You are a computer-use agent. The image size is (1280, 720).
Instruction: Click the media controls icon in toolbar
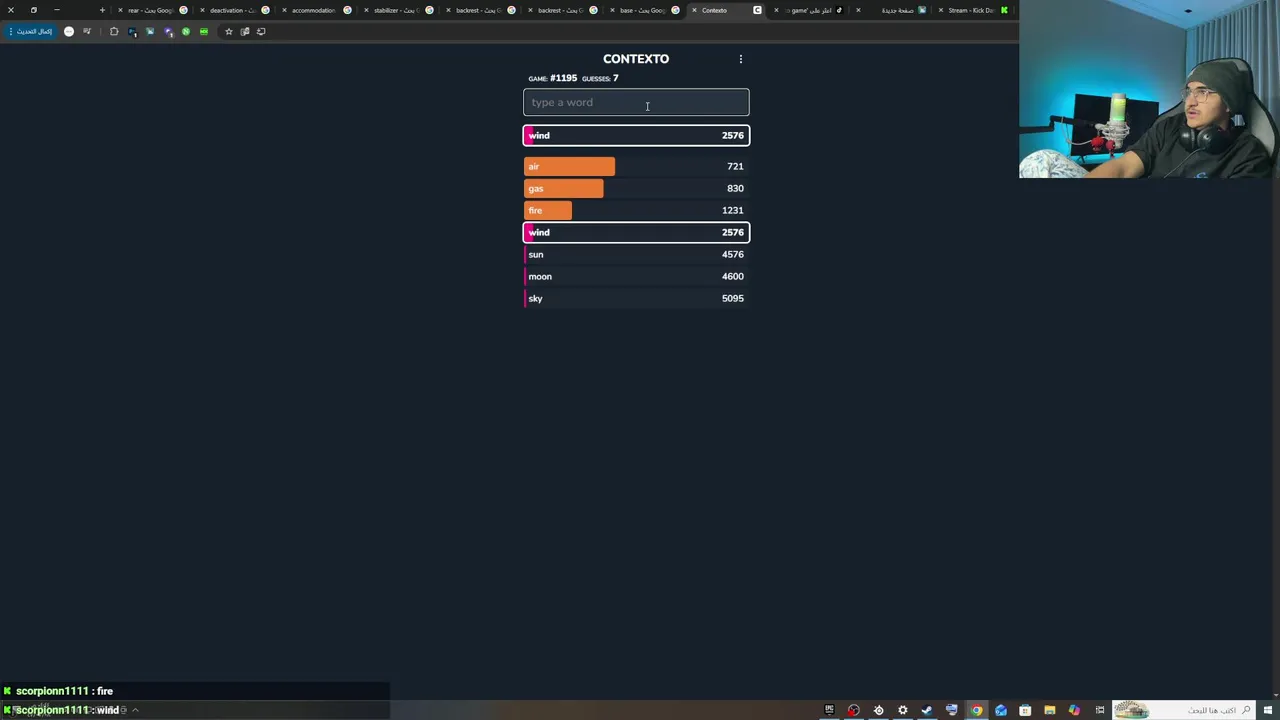coord(87,31)
